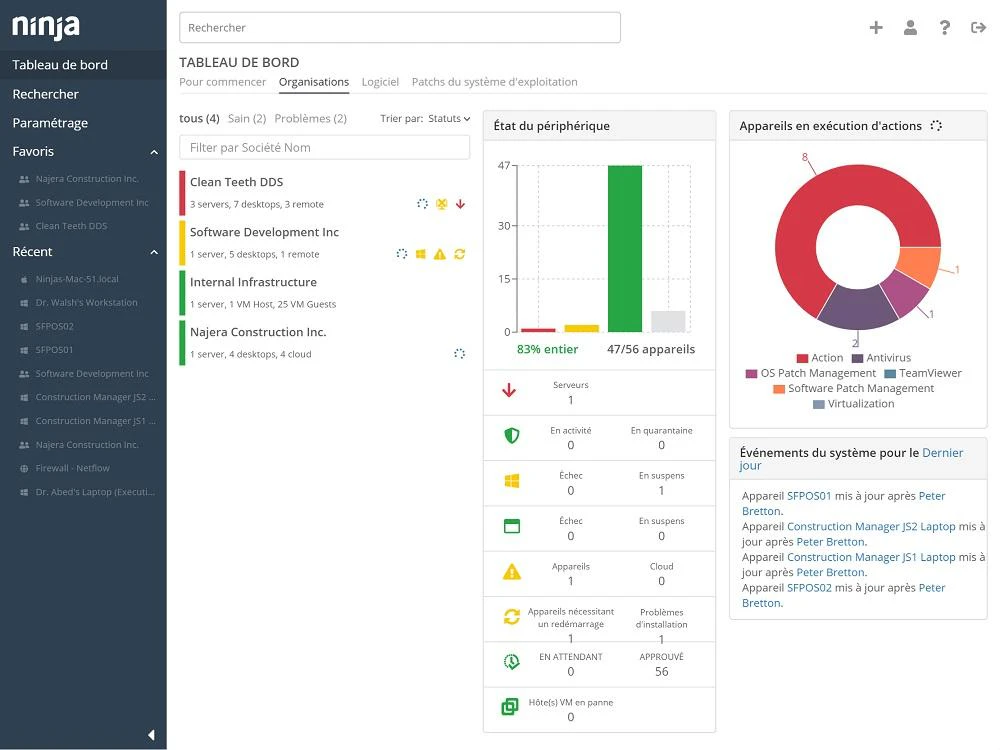
Task: Switch to Logiciel tab
Action: 380,82
